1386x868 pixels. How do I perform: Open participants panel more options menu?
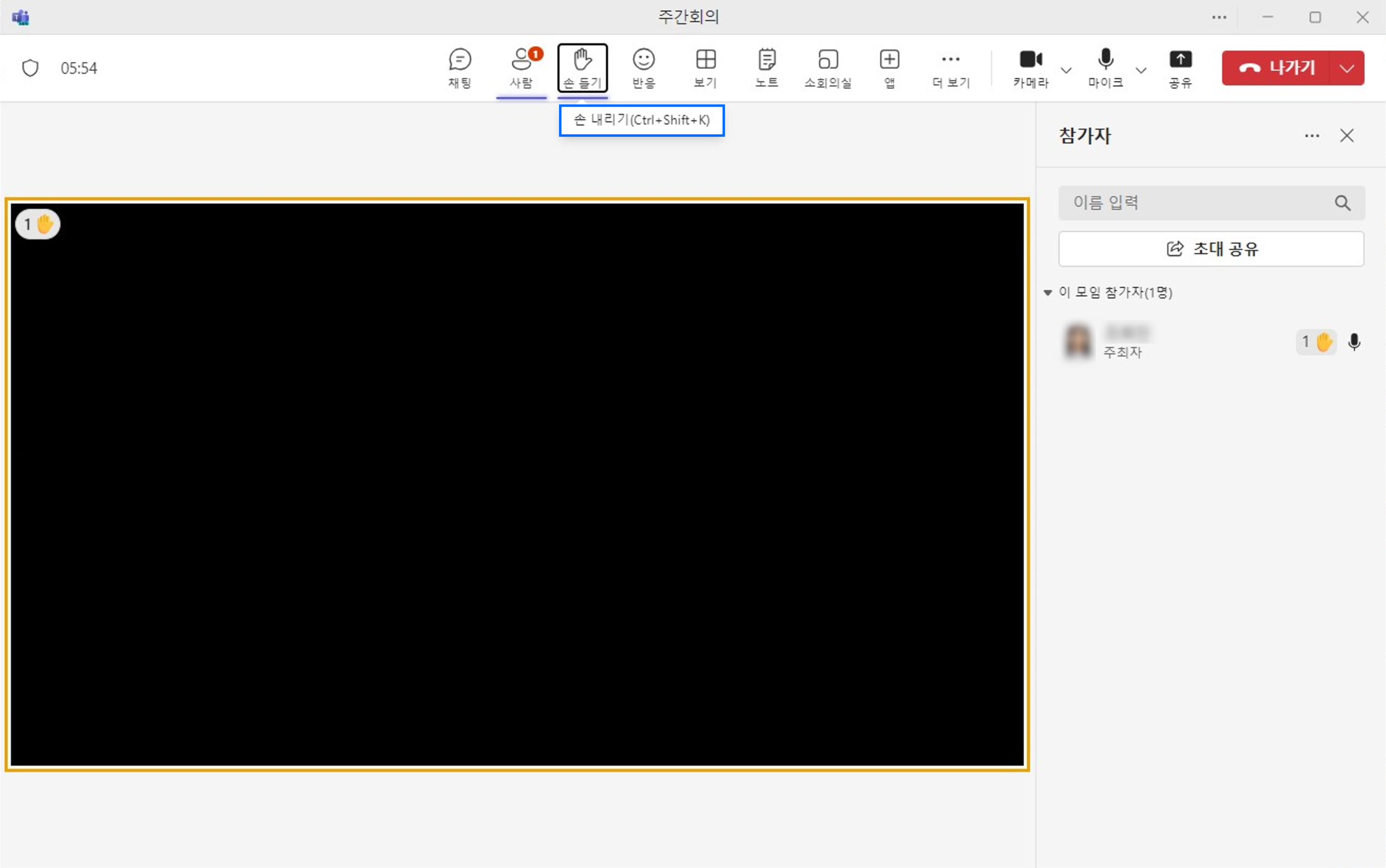pos(1312,135)
